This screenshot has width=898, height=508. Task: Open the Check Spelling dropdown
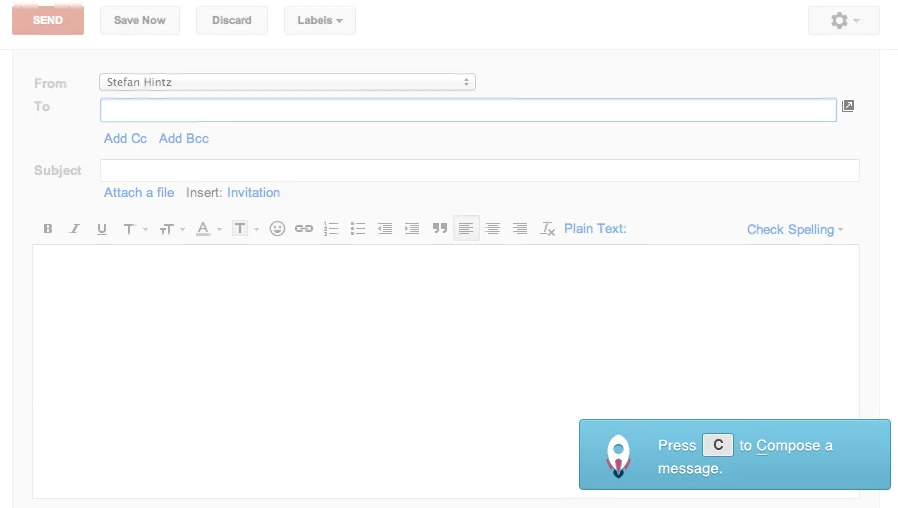click(x=795, y=230)
